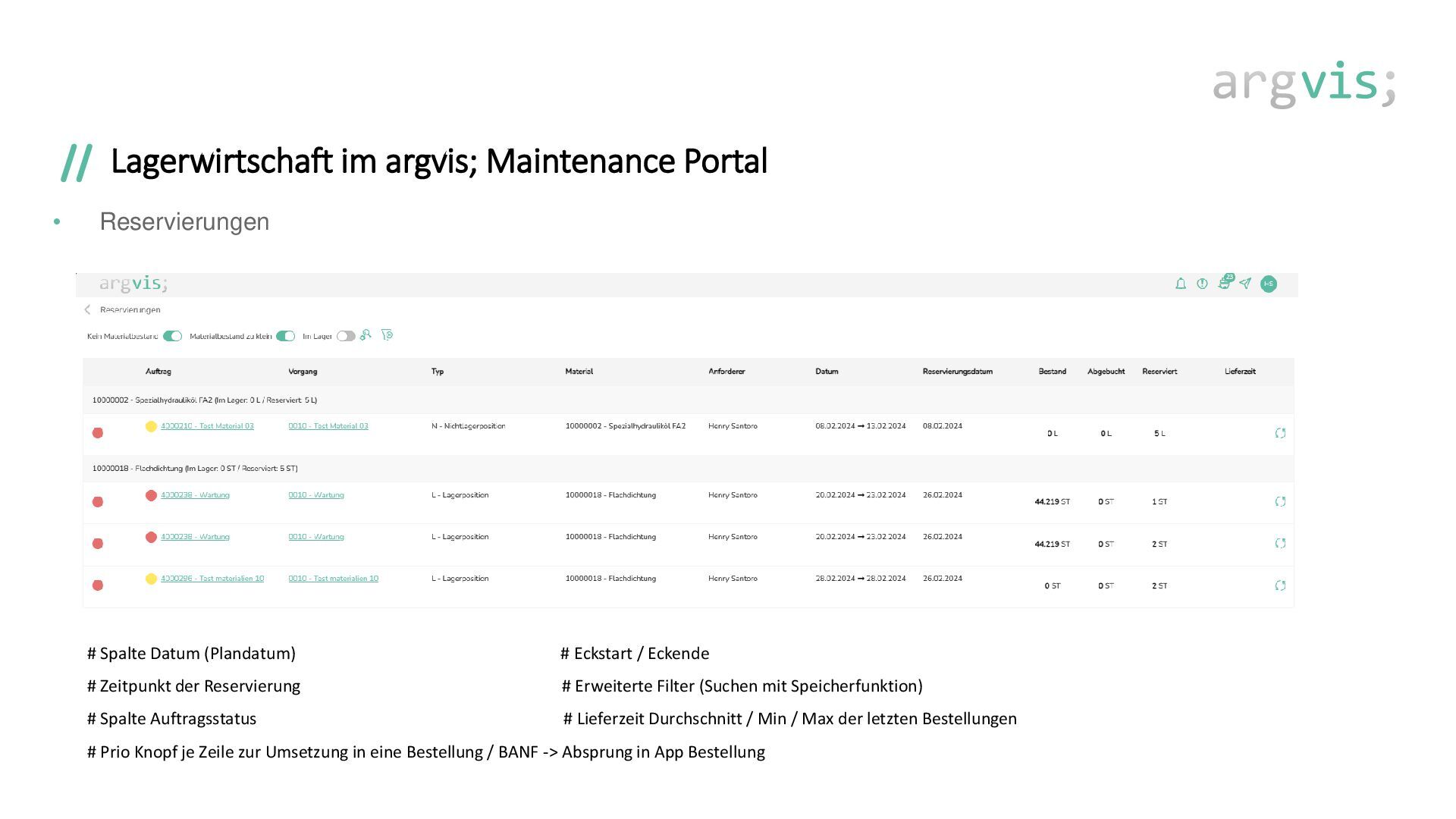
Task: Sort by the Reserviert column header
Action: (x=1159, y=372)
